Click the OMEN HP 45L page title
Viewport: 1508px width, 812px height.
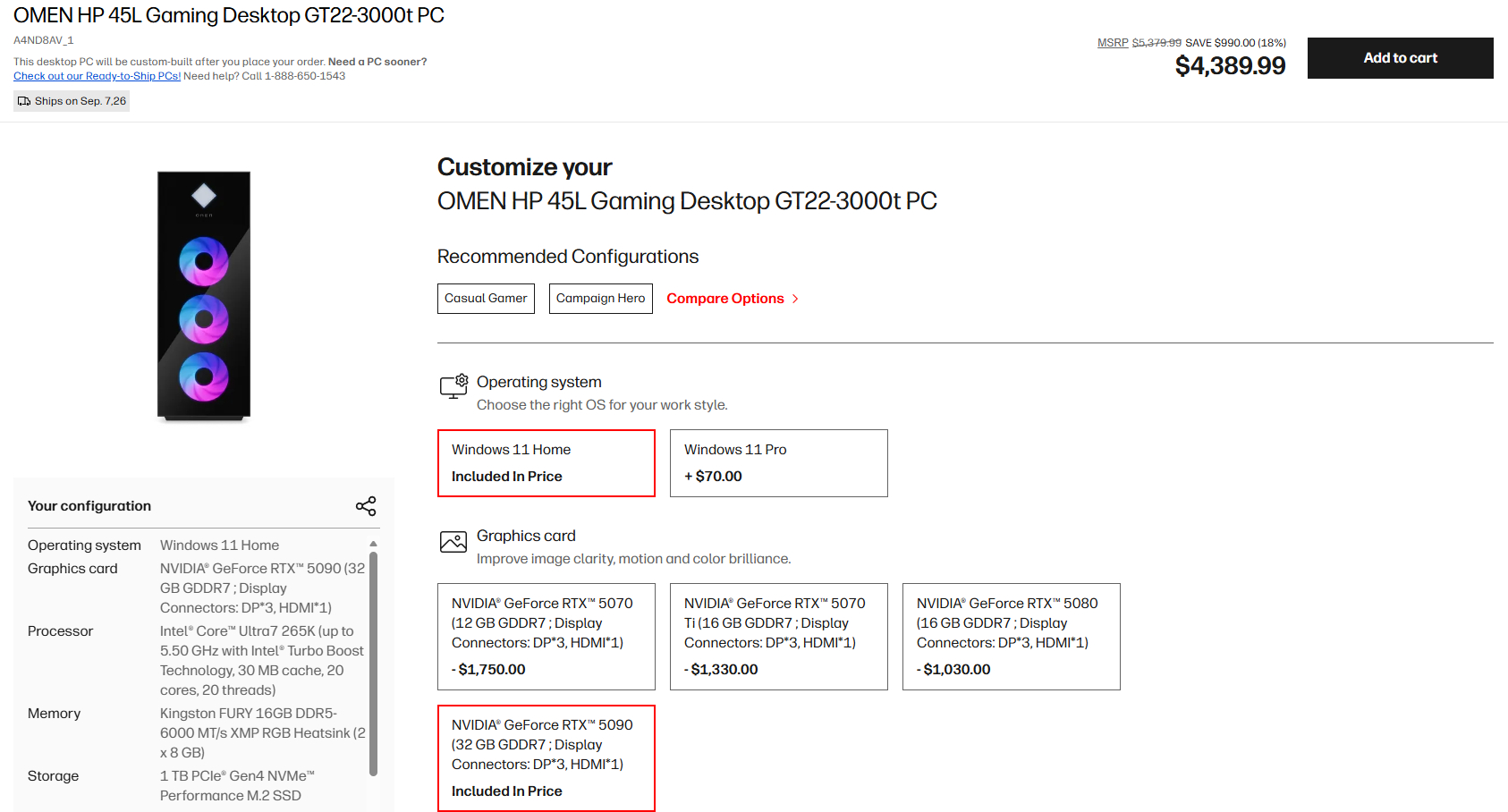pyautogui.click(x=229, y=15)
